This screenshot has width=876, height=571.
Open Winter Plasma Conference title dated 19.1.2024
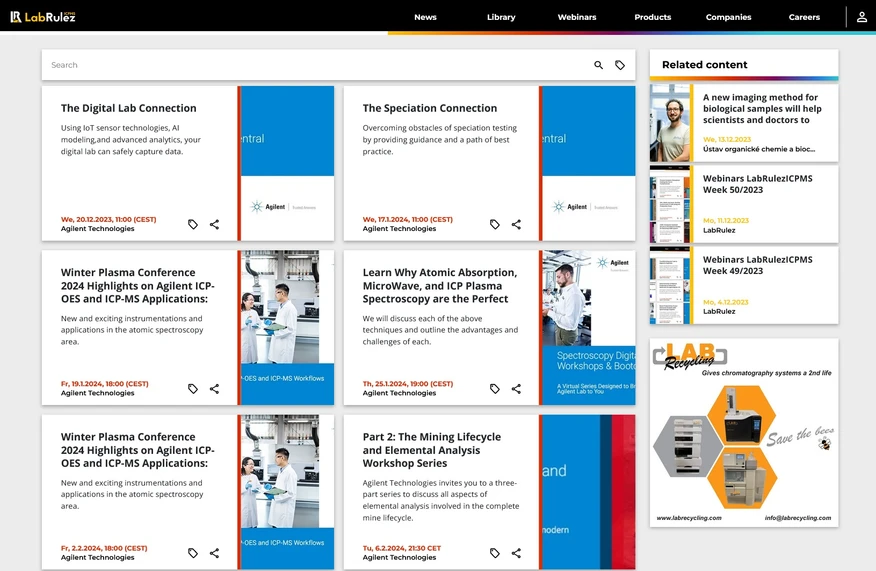137,286
